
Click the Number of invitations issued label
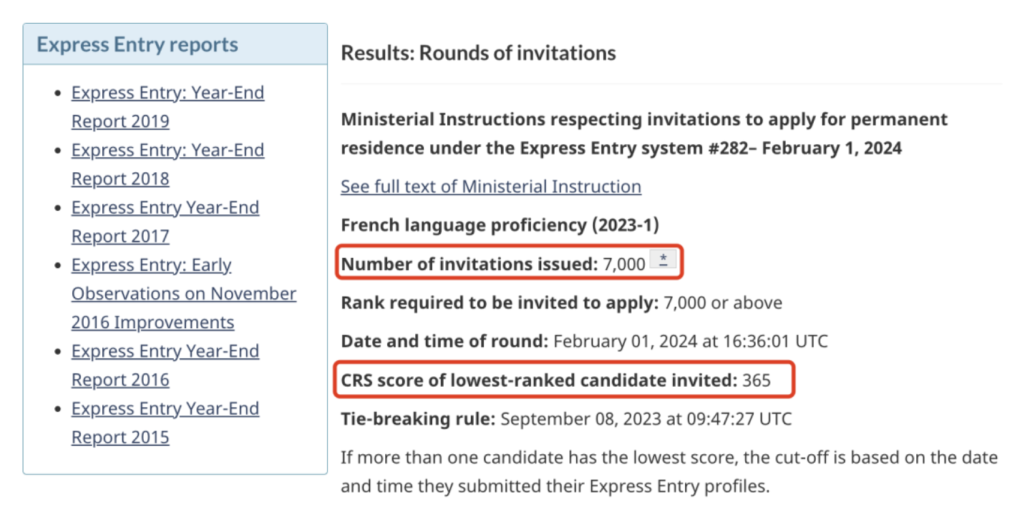[x=468, y=264]
